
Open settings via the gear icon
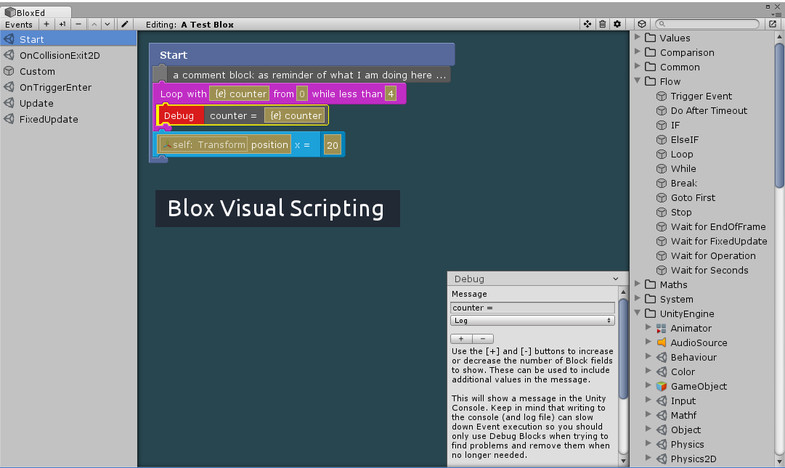tap(617, 24)
